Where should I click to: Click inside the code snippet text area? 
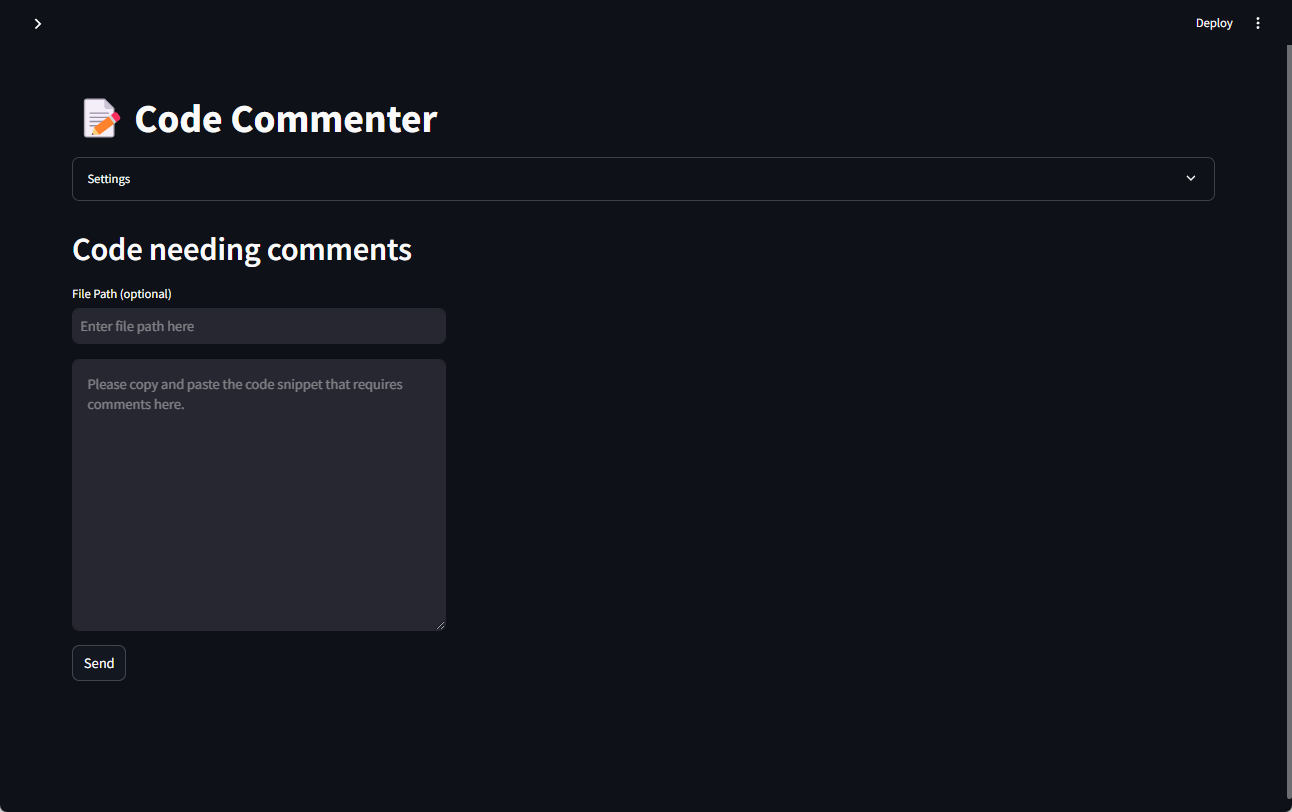click(x=258, y=480)
